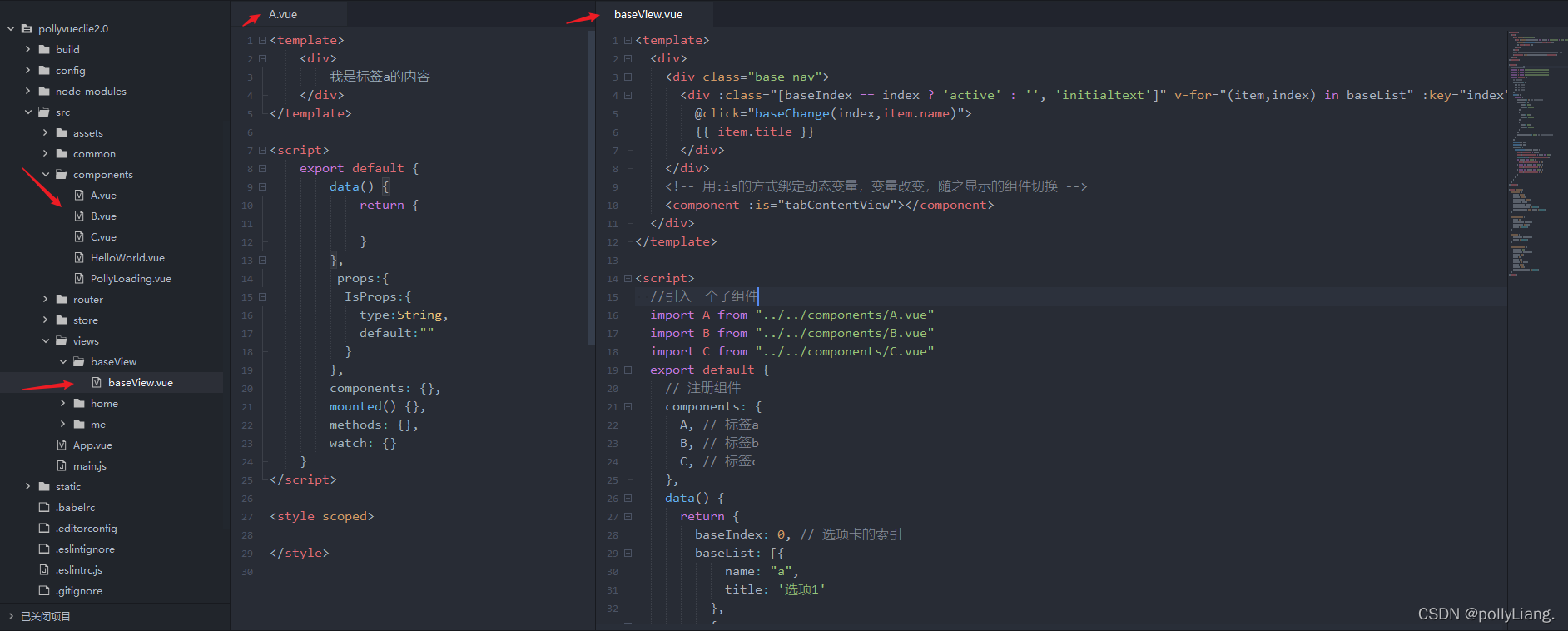Collapse the pollyvueclie2.0 project root
Viewport: 1568px width, 631px height.
pyautogui.click(x=11, y=28)
